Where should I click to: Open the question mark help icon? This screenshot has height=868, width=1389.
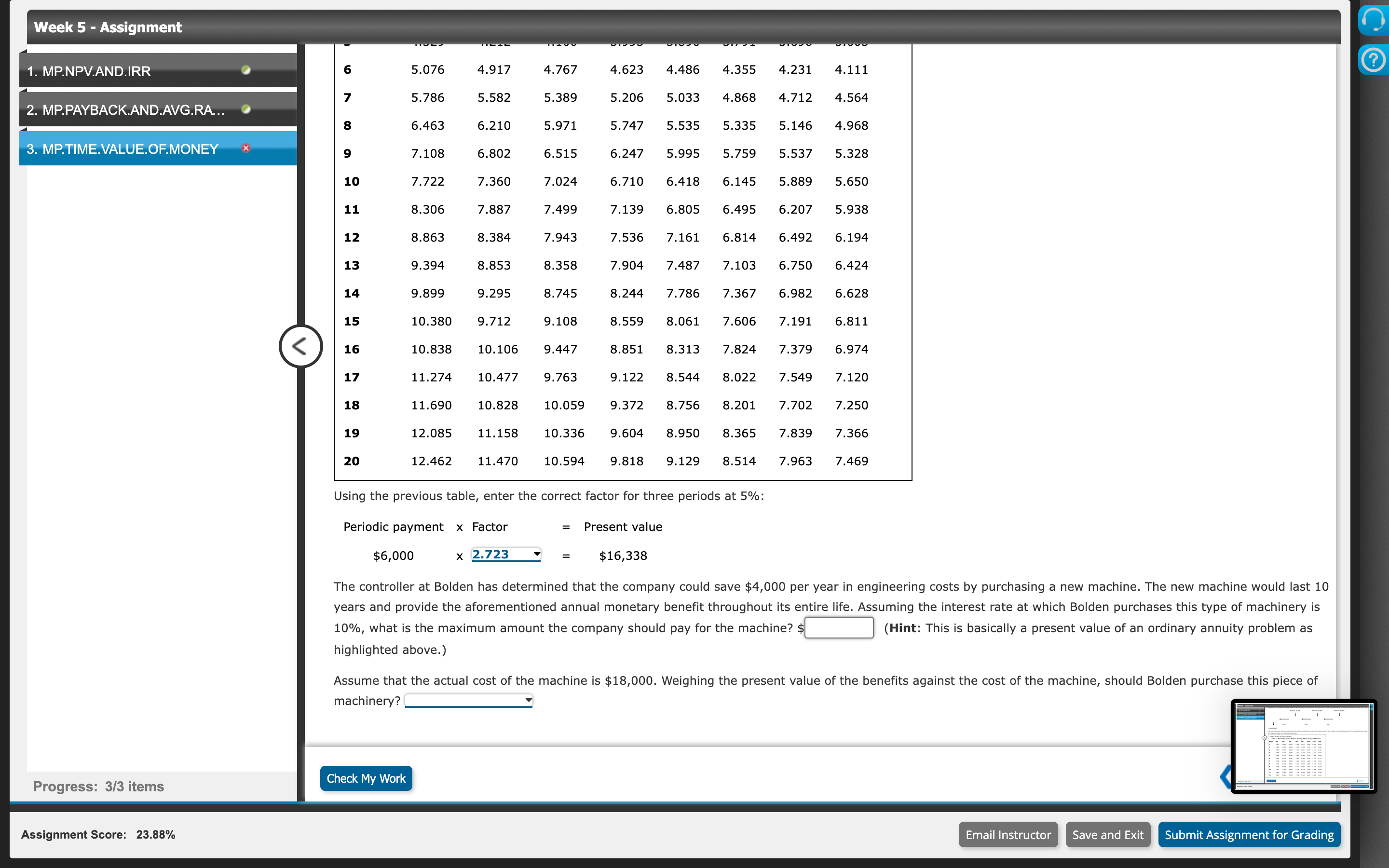coord(1373,60)
